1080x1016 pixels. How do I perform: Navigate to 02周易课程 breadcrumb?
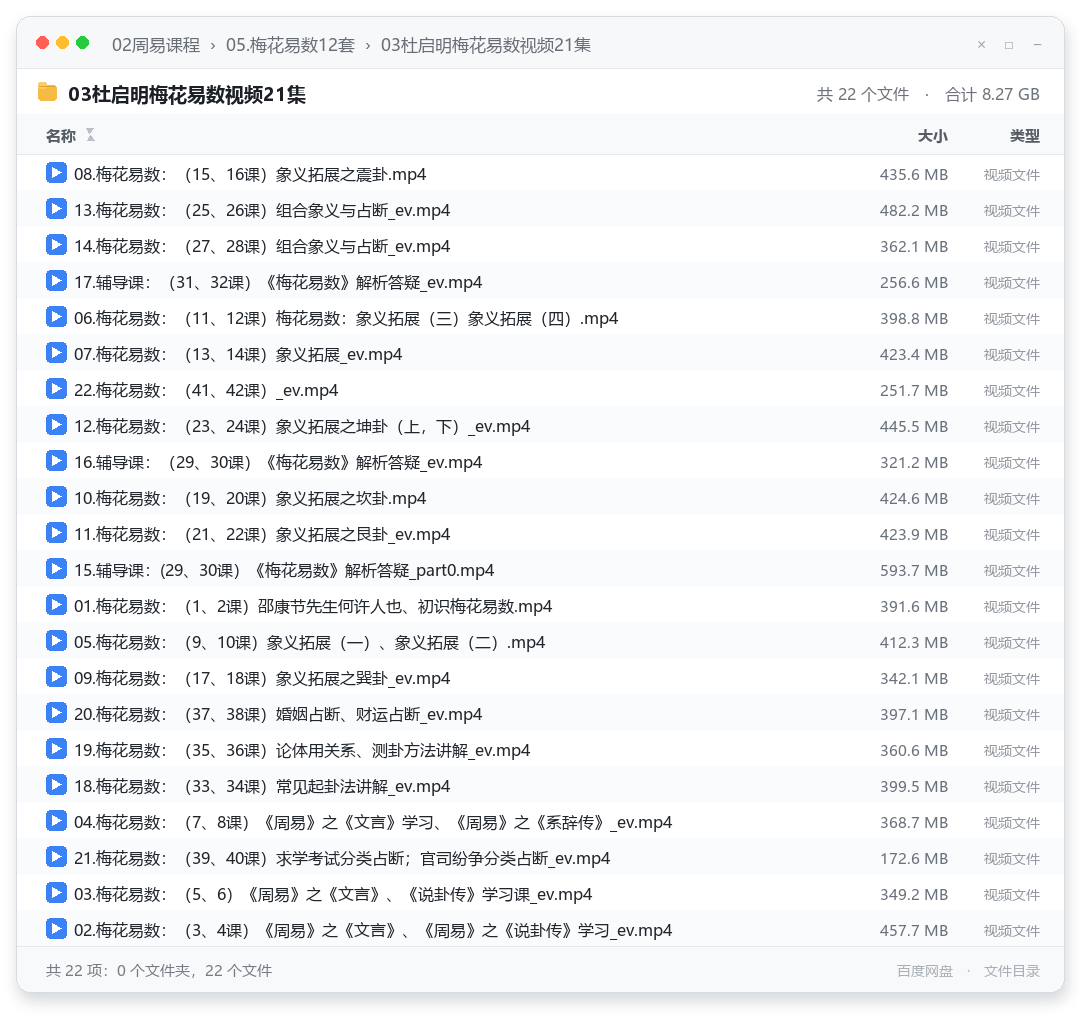click(156, 45)
